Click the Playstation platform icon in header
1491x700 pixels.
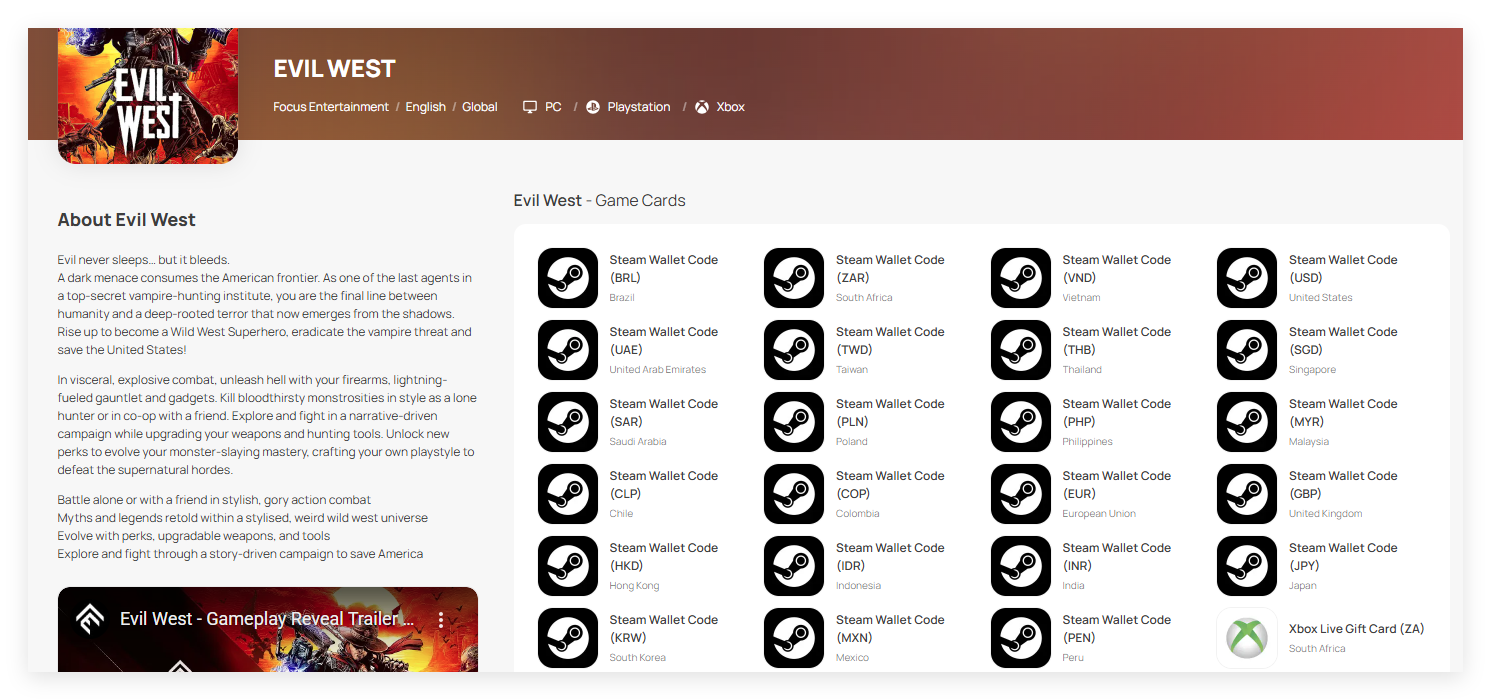coord(593,107)
